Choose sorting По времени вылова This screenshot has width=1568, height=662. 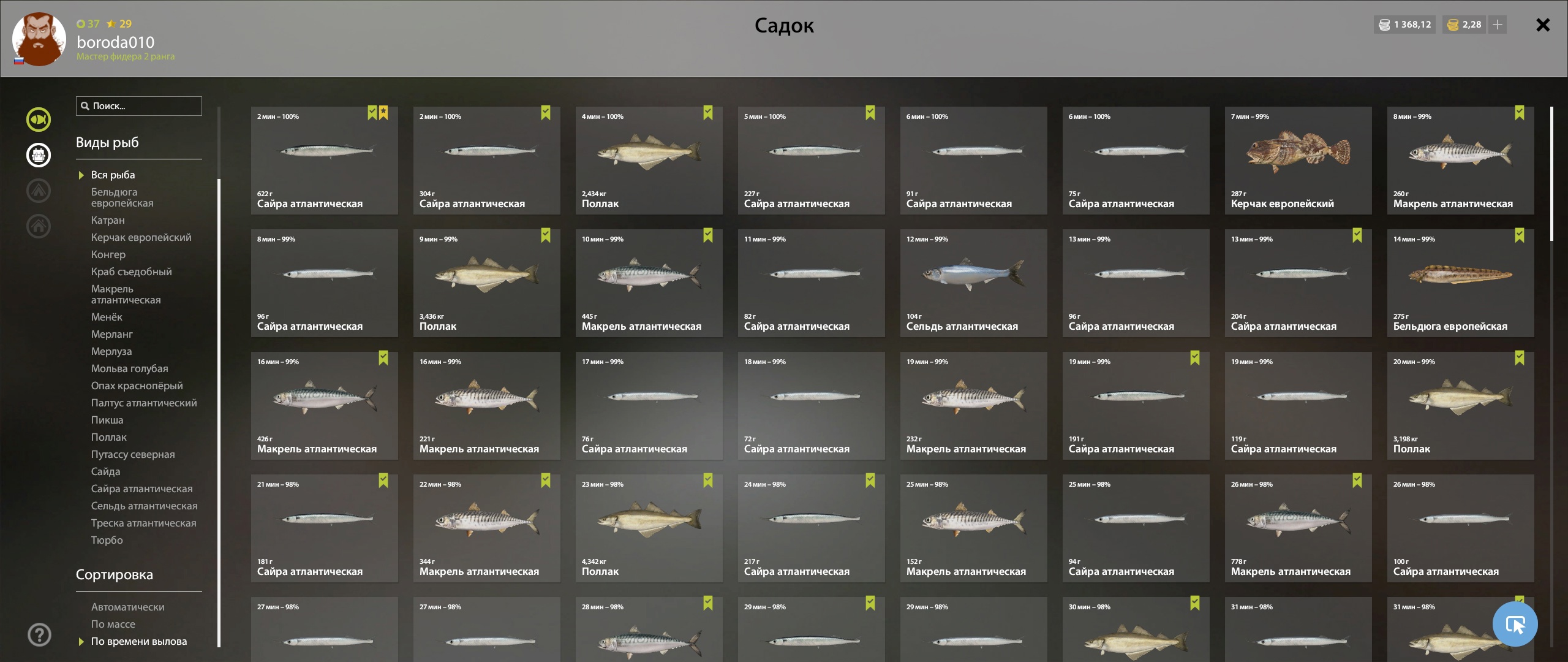click(x=139, y=642)
